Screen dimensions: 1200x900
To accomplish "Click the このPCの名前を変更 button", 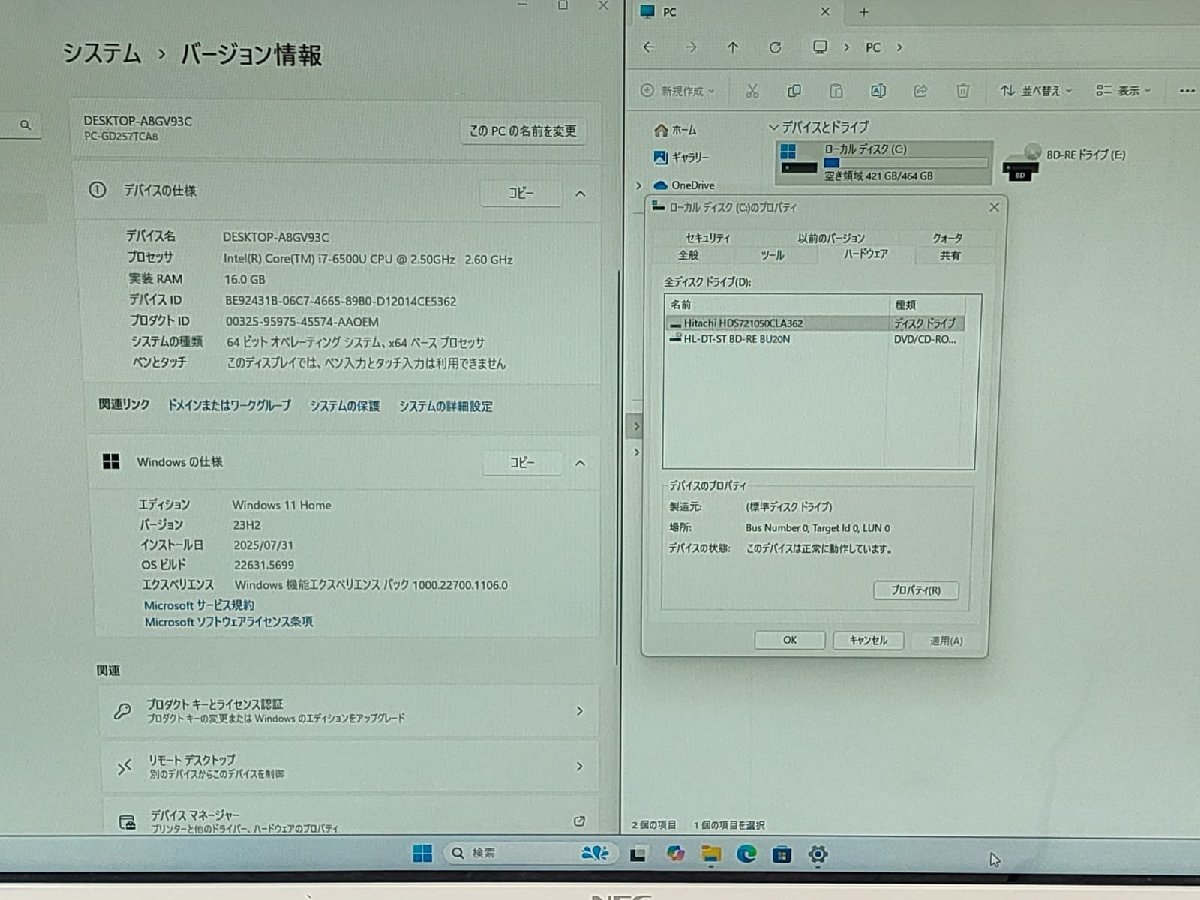I will pyautogui.click(x=523, y=131).
